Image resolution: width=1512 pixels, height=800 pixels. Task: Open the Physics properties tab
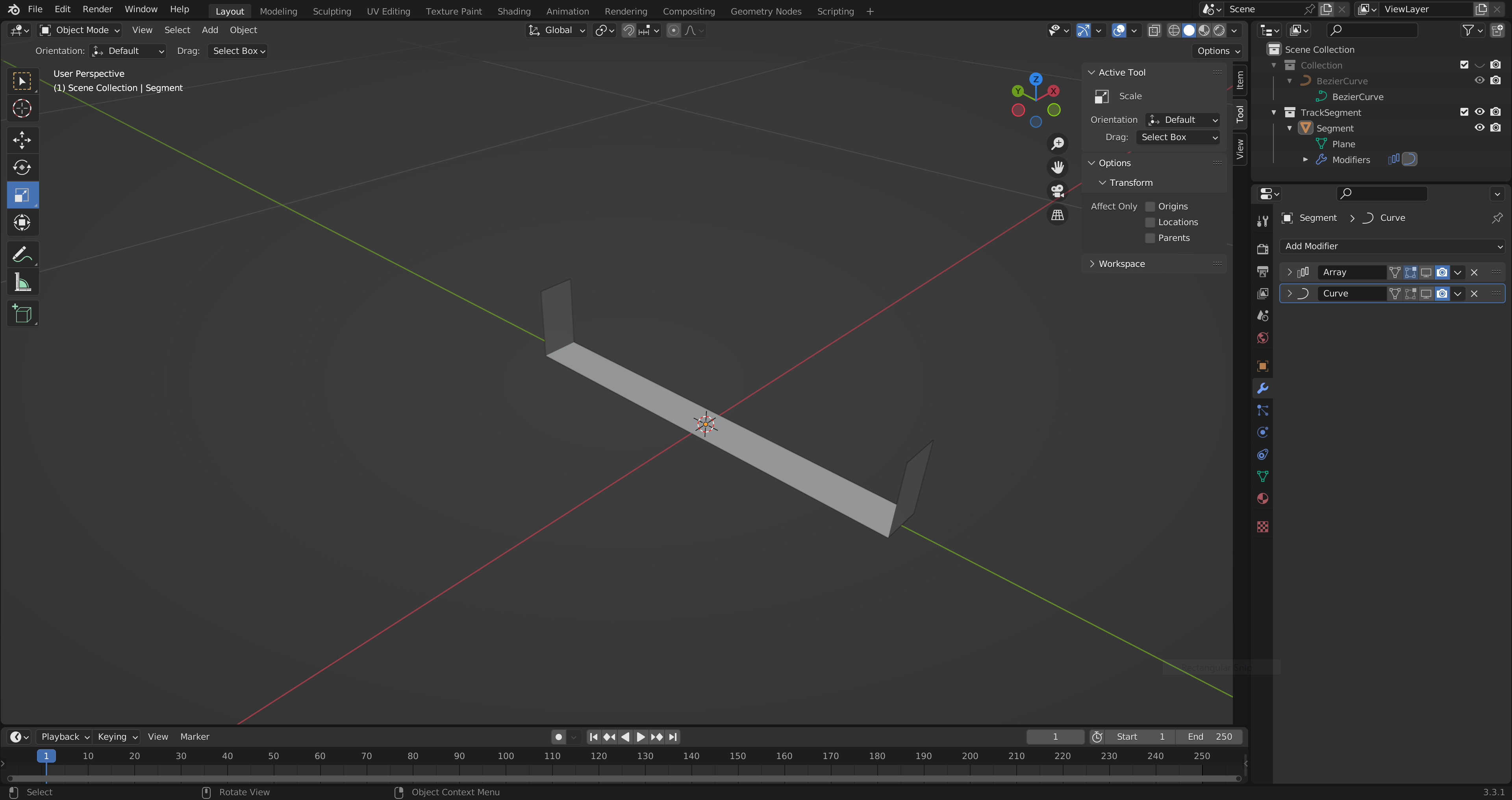click(x=1262, y=433)
